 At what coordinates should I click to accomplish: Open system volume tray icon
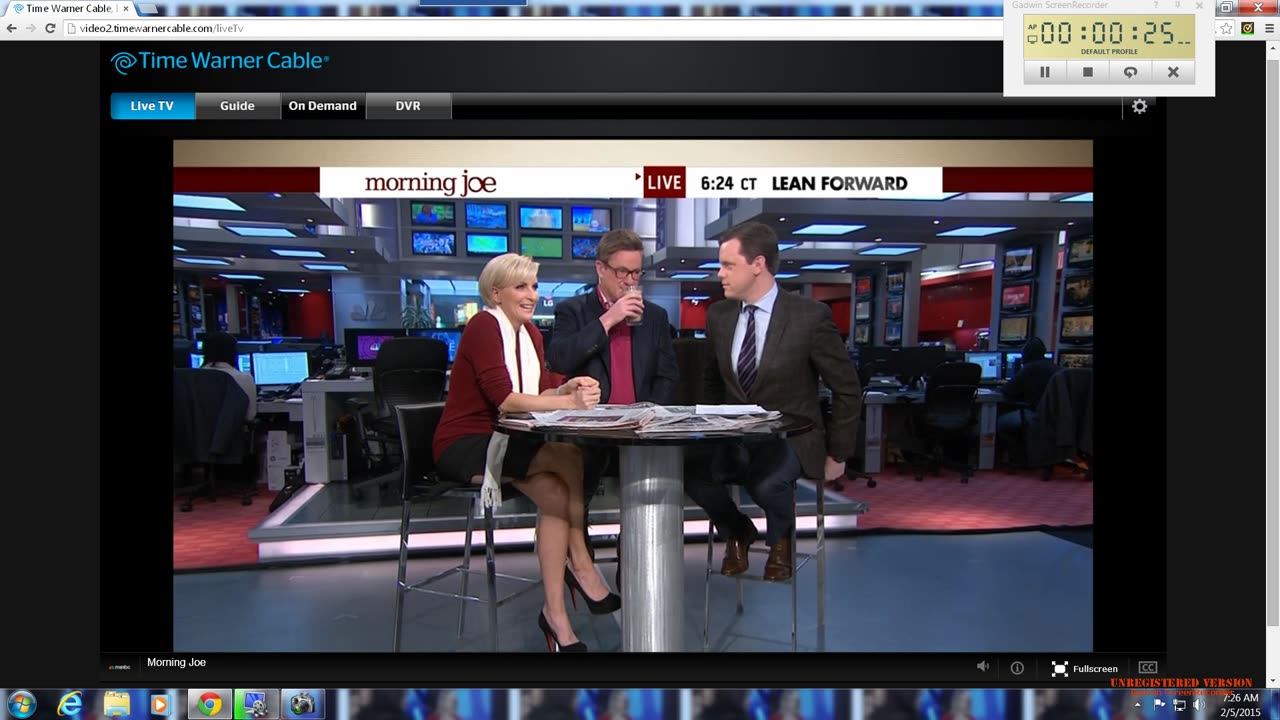pos(1199,705)
